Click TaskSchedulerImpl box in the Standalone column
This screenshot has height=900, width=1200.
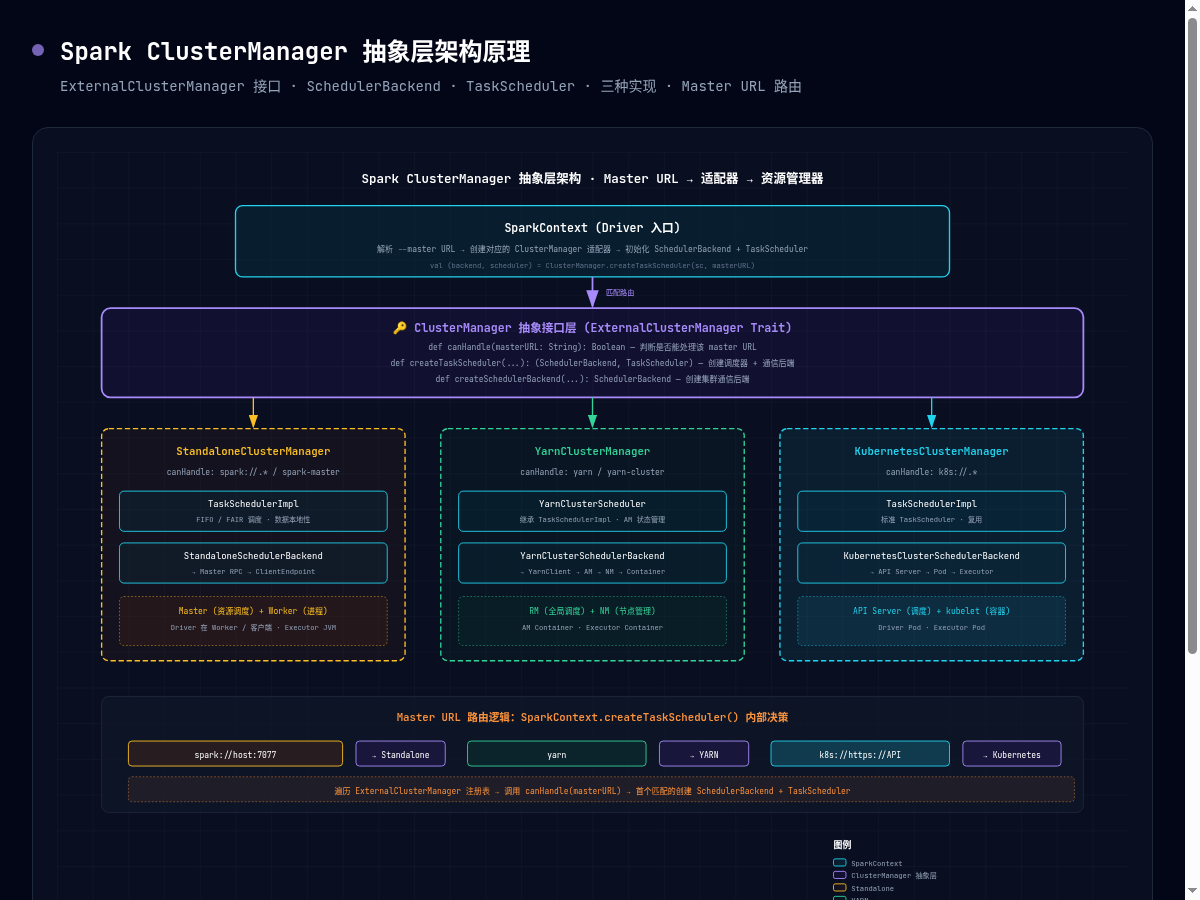click(253, 511)
